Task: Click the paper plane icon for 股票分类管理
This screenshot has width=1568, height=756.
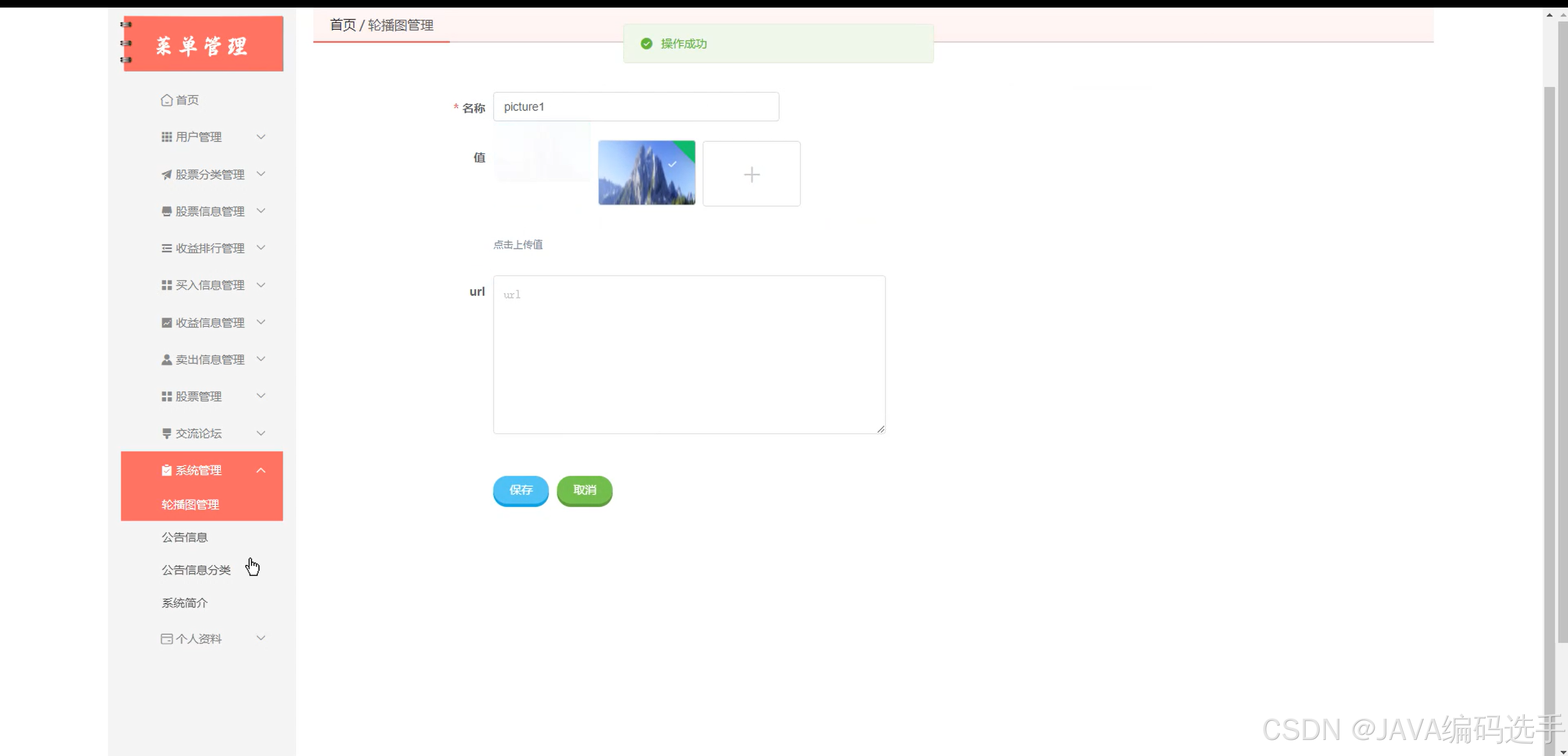Action: coord(166,175)
